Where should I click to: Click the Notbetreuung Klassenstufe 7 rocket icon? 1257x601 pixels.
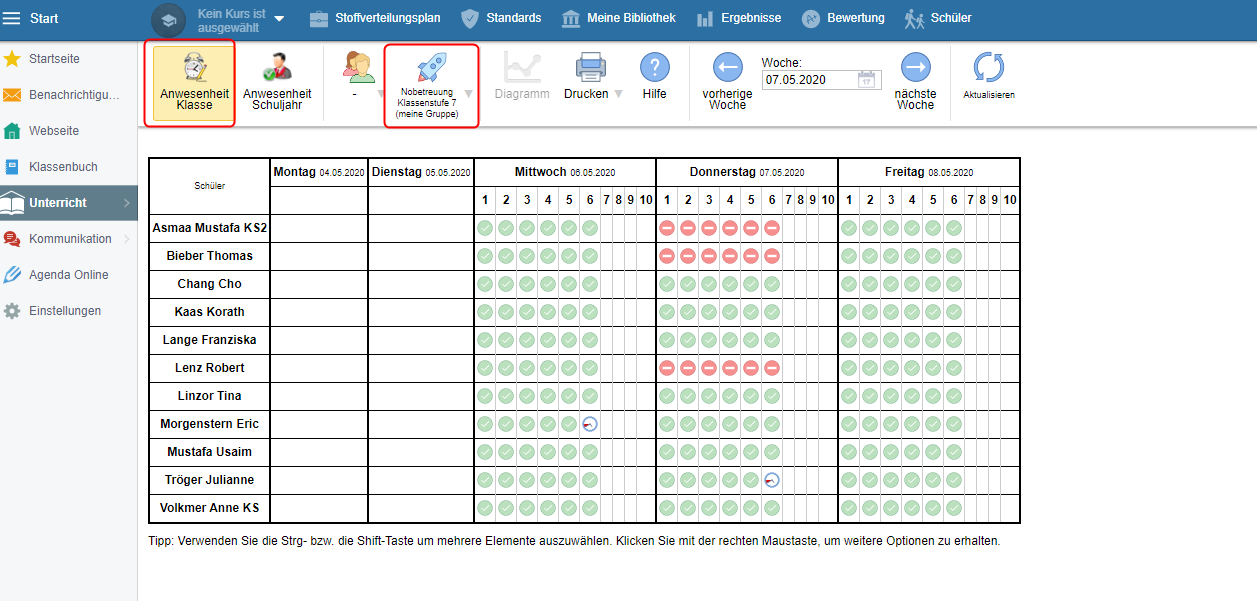point(431,67)
